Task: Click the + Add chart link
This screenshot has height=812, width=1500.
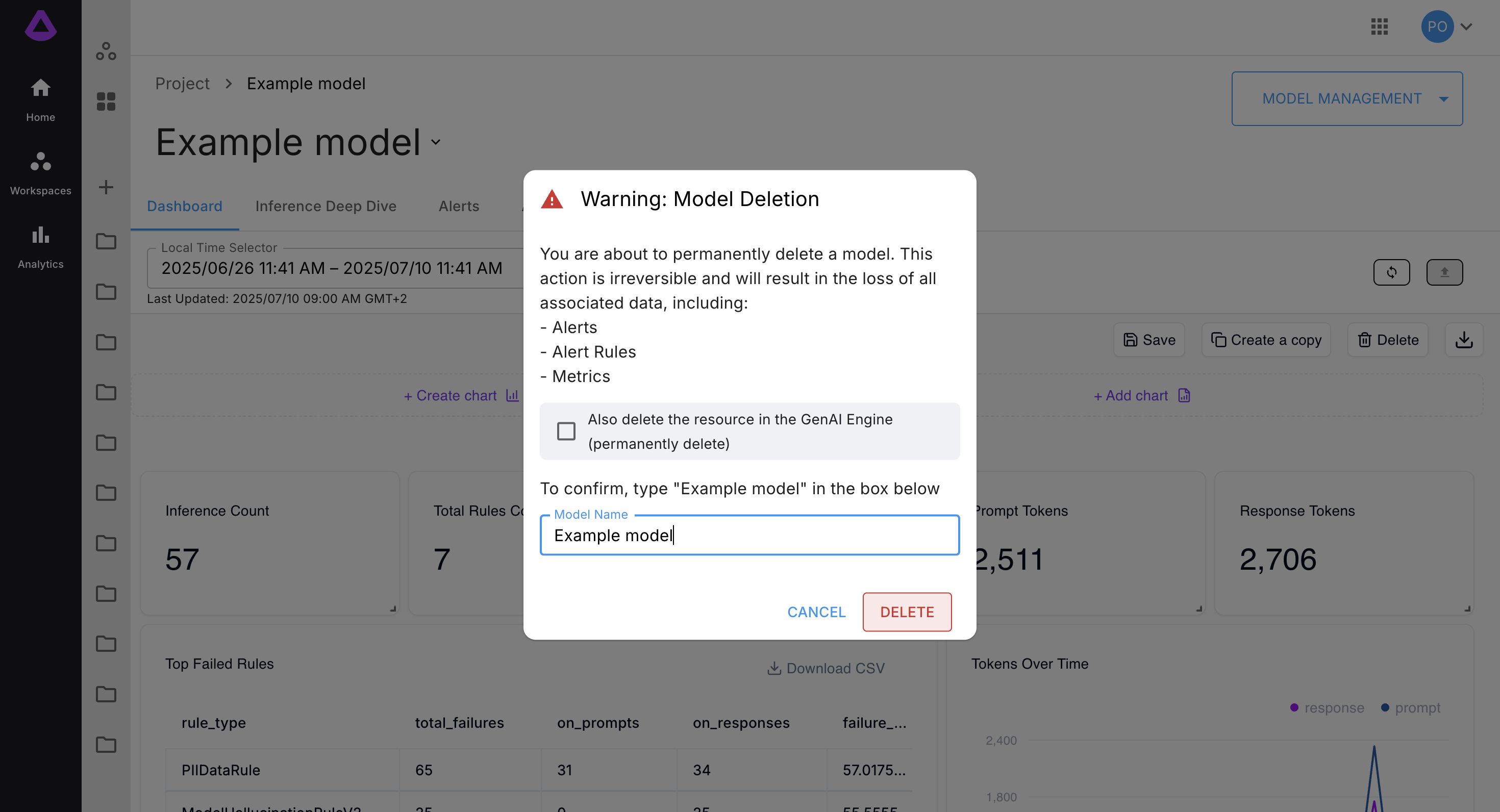Action: [1142, 395]
